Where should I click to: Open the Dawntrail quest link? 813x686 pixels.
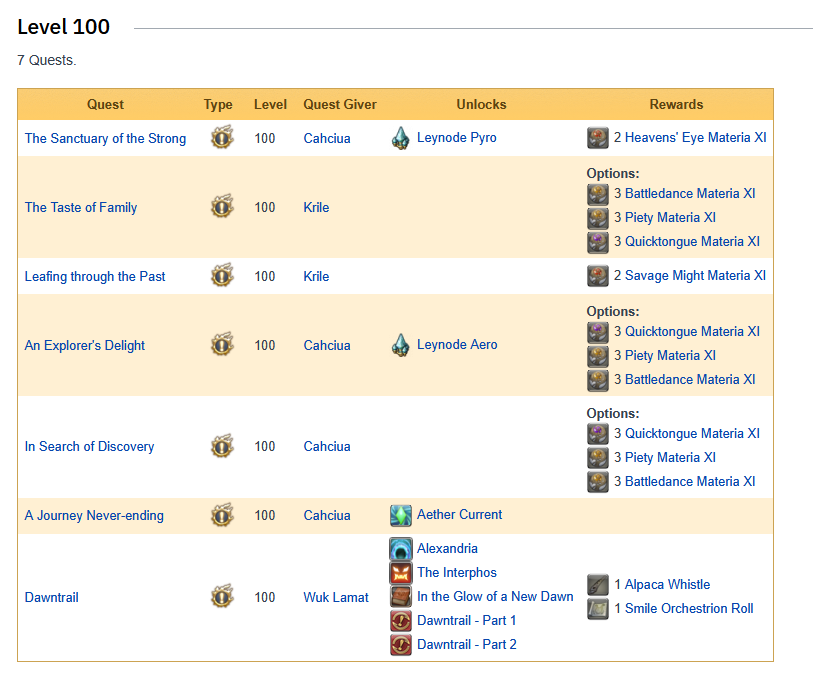pyautogui.click(x=51, y=597)
